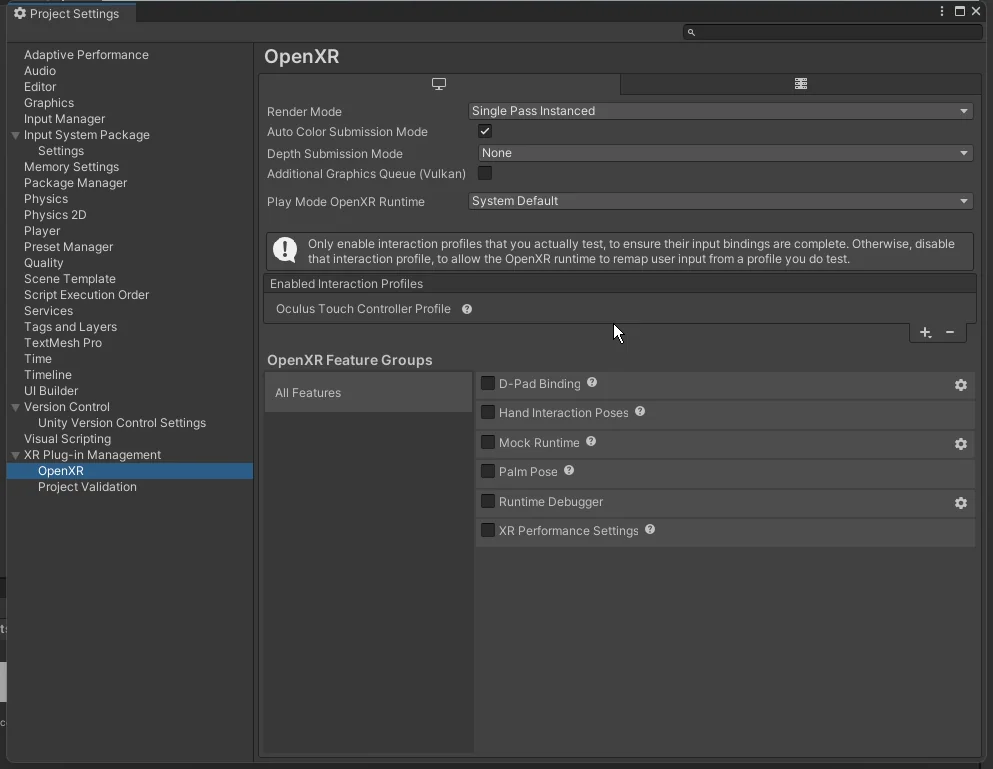Open Runtime Debugger gear settings
The image size is (993, 769).
point(960,503)
